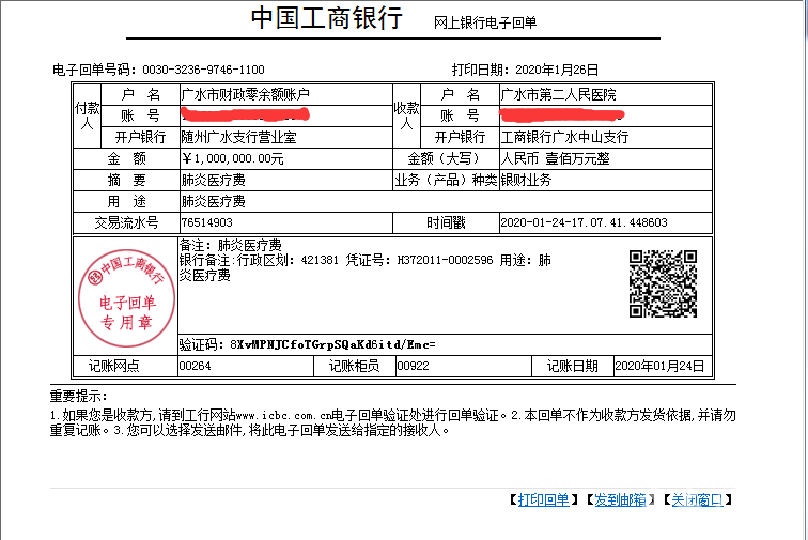Click the transaction serial number 76514903
This screenshot has height=540, width=808.
pyautogui.click(x=207, y=223)
